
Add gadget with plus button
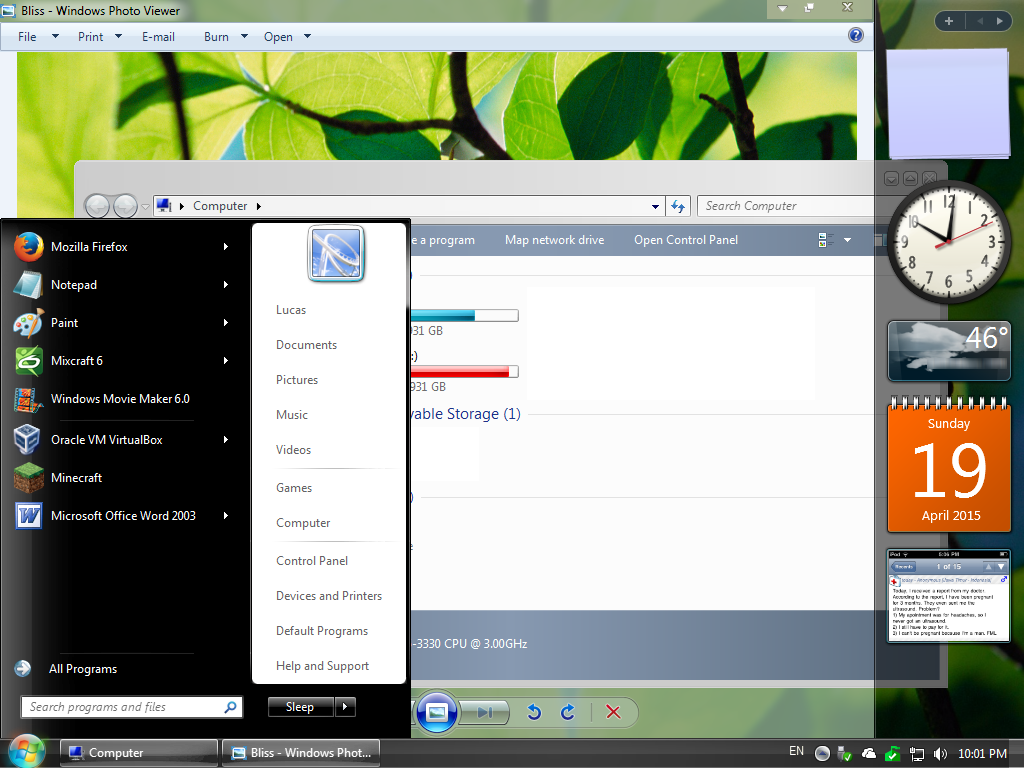tap(949, 21)
